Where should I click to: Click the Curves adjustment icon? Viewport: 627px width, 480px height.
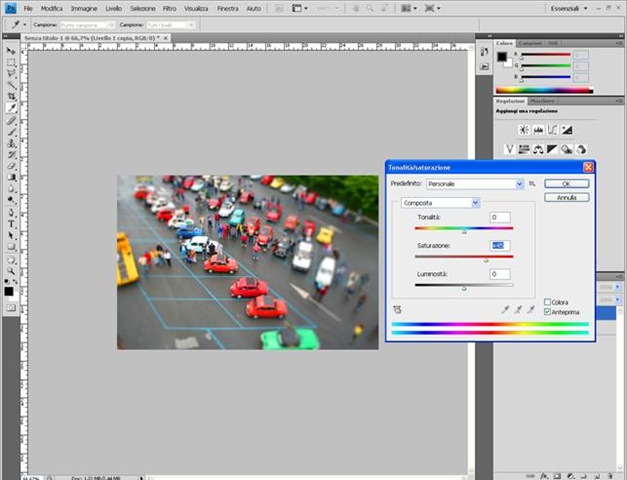click(551, 130)
